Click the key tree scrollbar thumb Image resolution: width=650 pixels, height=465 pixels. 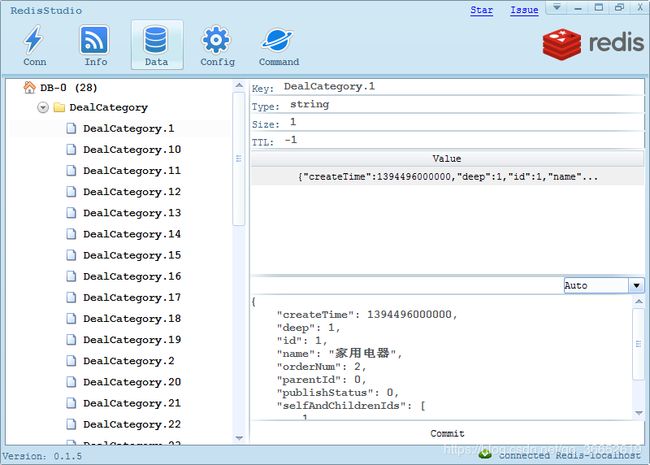[239, 159]
